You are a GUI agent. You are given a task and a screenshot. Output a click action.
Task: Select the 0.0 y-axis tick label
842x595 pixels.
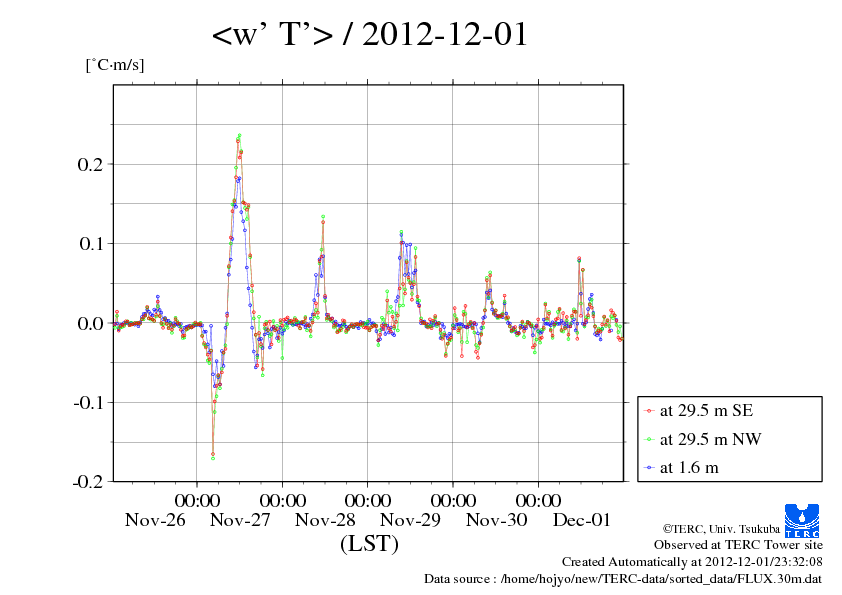pyautogui.click(x=90, y=323)
